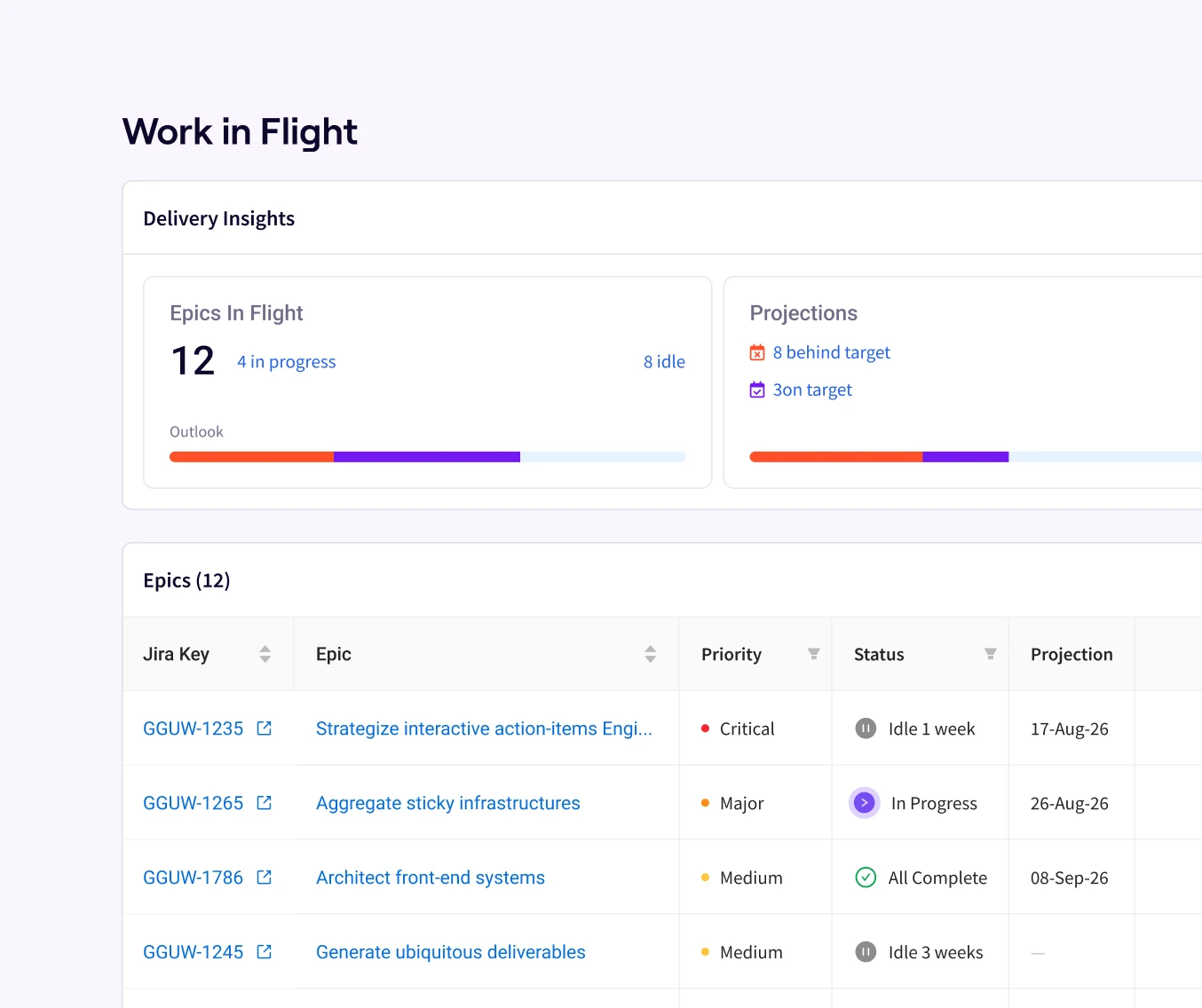The image size is (1202, 1008).
Task: Click the Idle 1 week pause icon
Action: click(x=866, y=728)
